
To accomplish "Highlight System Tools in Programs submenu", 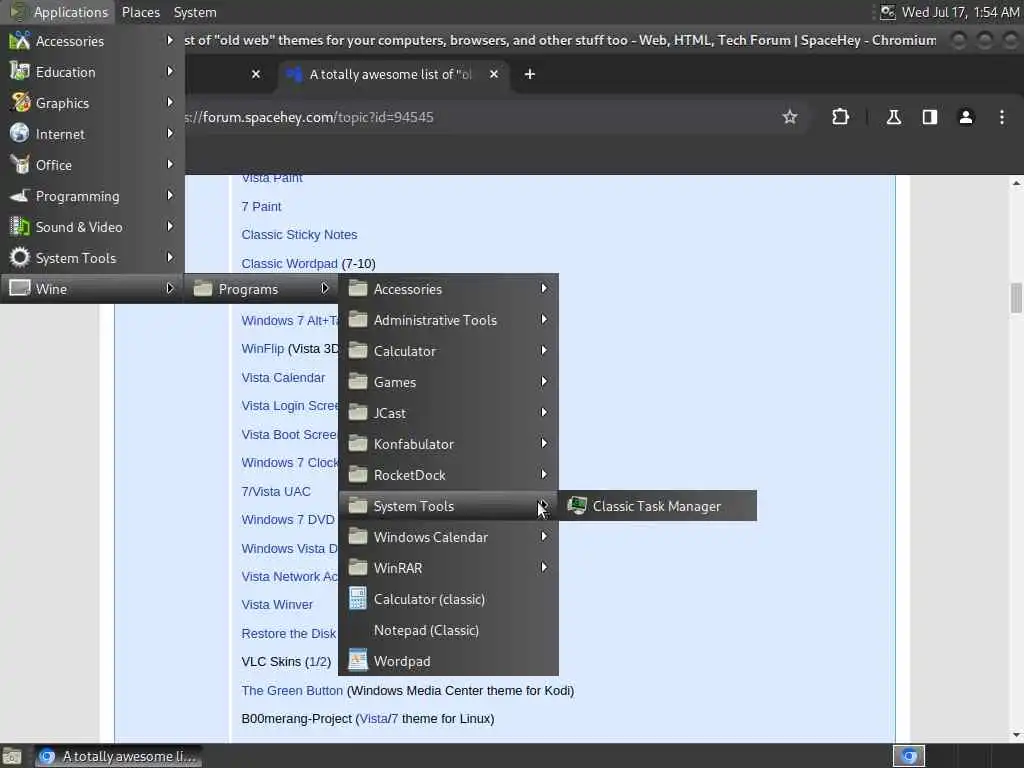I will (448, 506).
